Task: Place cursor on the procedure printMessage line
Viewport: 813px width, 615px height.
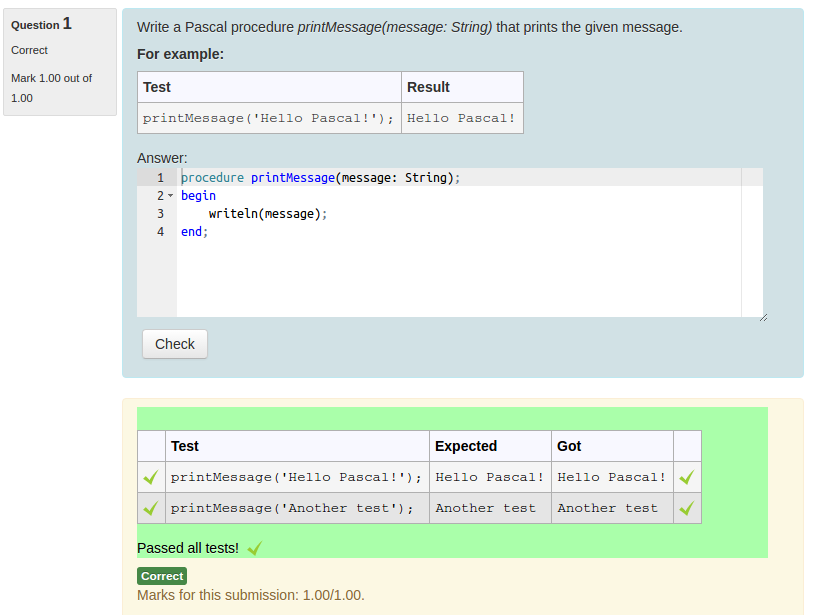Action: click(320, 178)
